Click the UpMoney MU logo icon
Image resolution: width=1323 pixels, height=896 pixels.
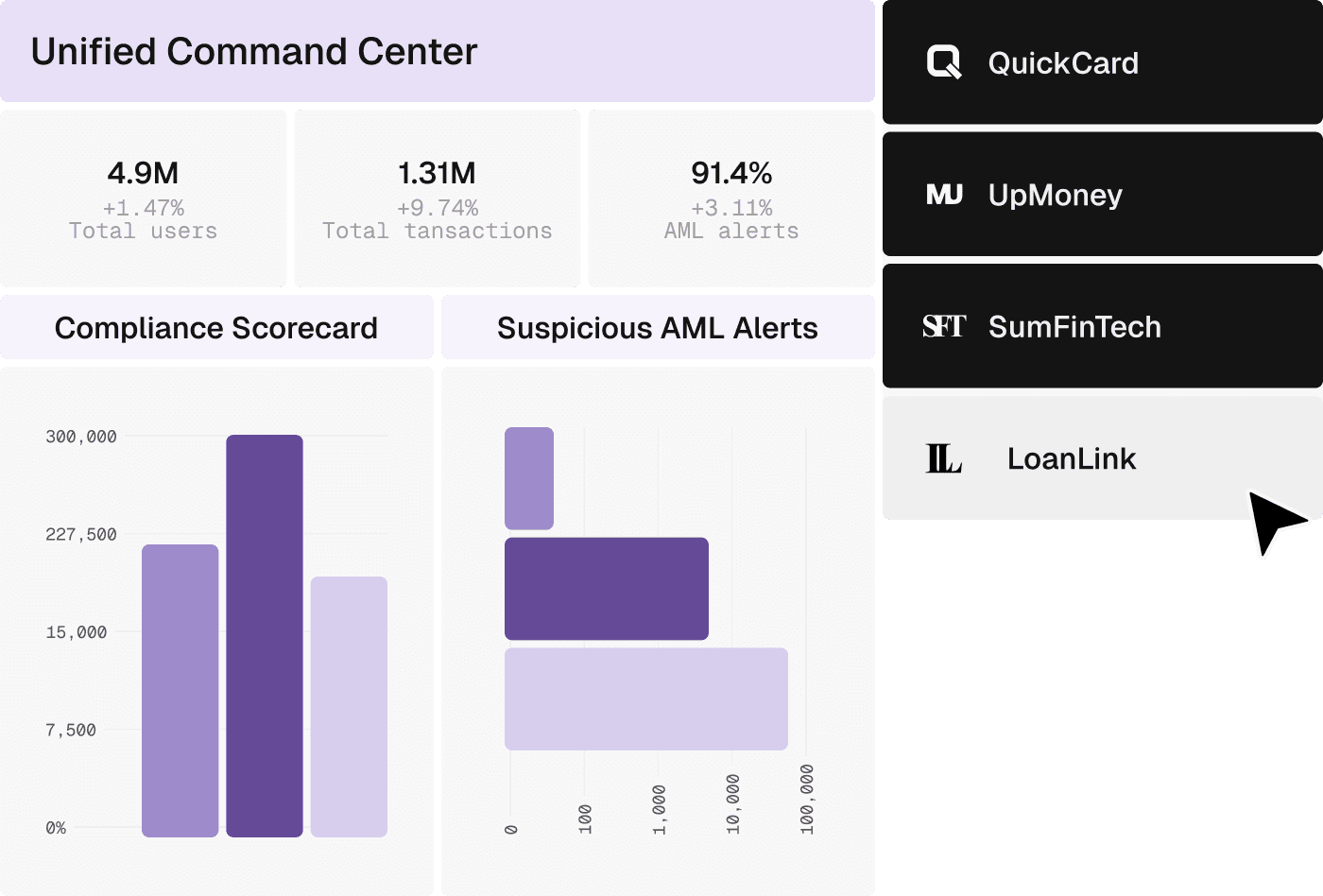pos(944,195)
